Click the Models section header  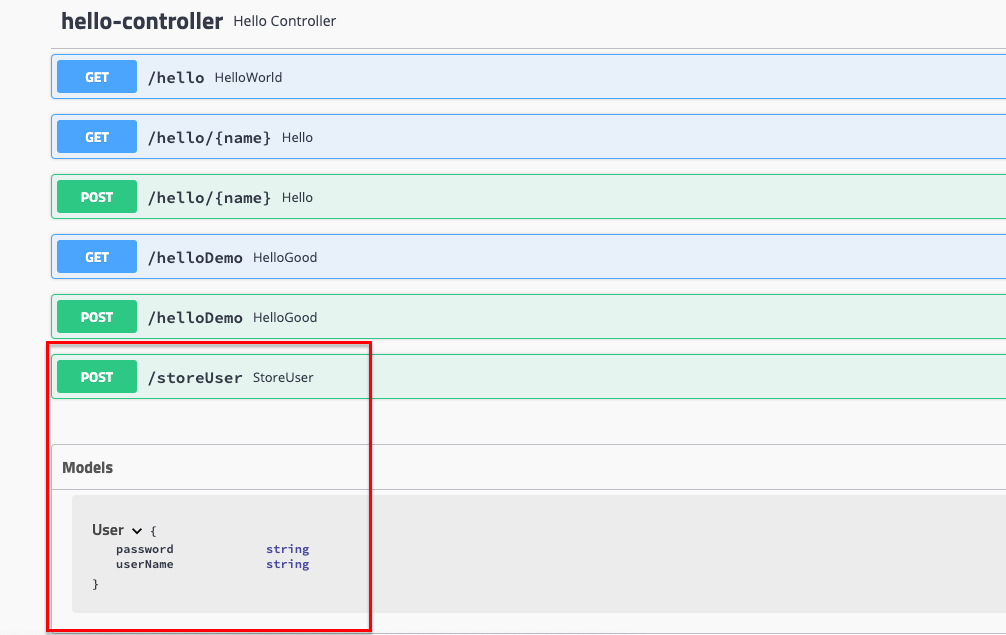87,467
